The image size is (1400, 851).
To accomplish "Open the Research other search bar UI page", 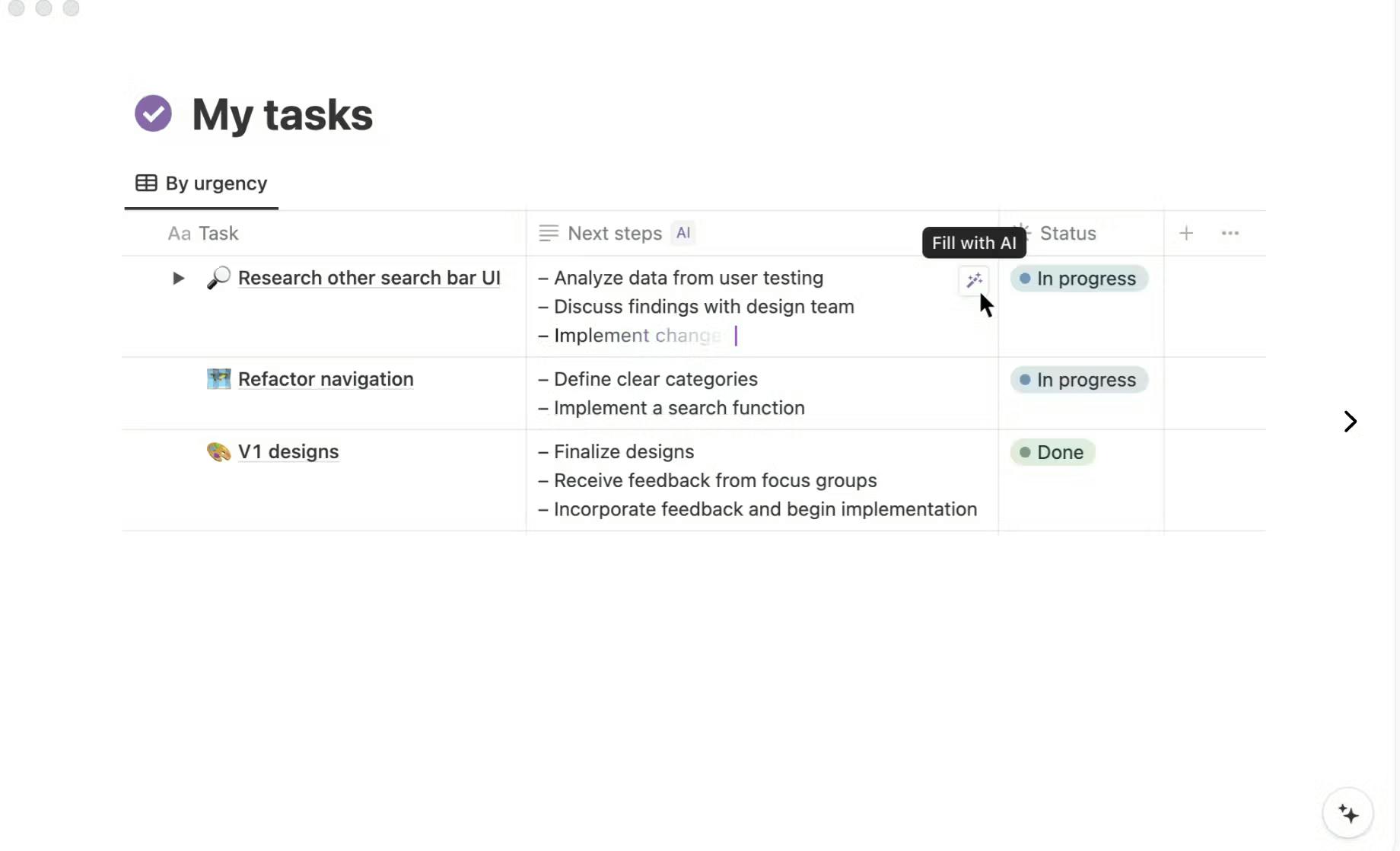I will click(369, 278).
